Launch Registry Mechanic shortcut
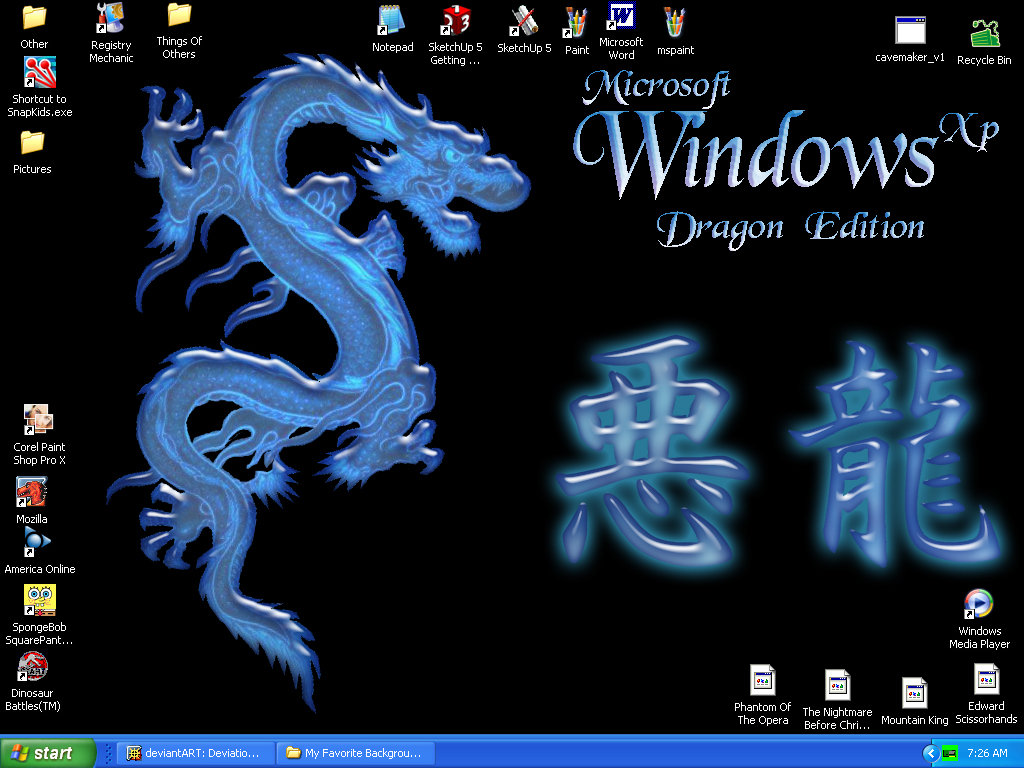The width and height of the screenshot is (1024, 768). coord(110,18)
